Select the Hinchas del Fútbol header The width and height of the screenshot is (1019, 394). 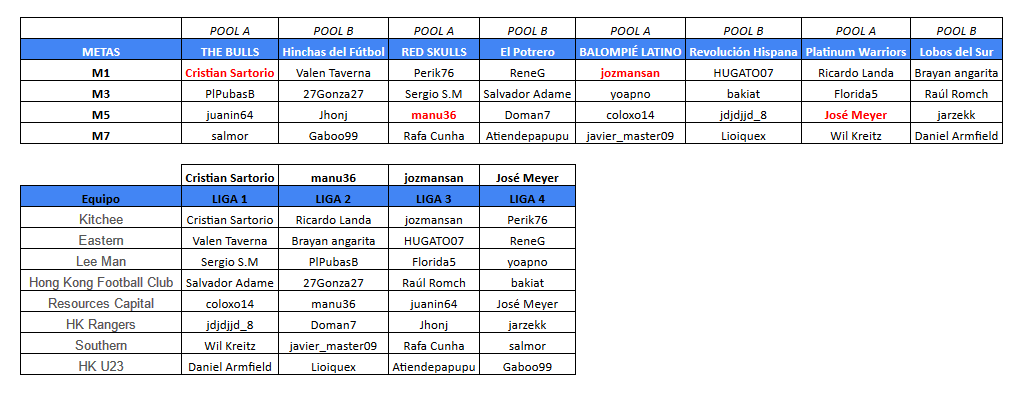click(x=333, y=51)
